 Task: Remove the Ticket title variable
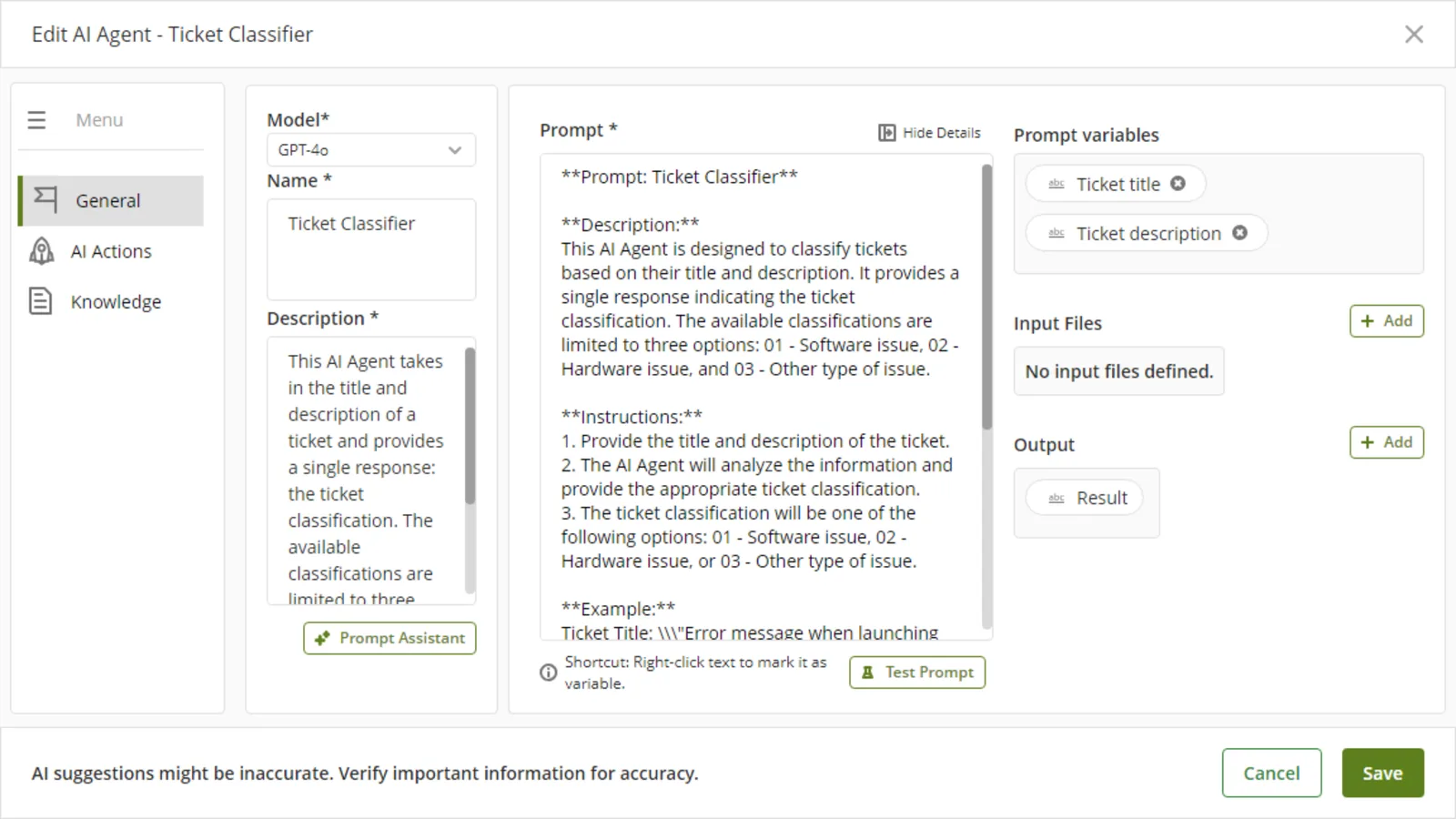1178,184
